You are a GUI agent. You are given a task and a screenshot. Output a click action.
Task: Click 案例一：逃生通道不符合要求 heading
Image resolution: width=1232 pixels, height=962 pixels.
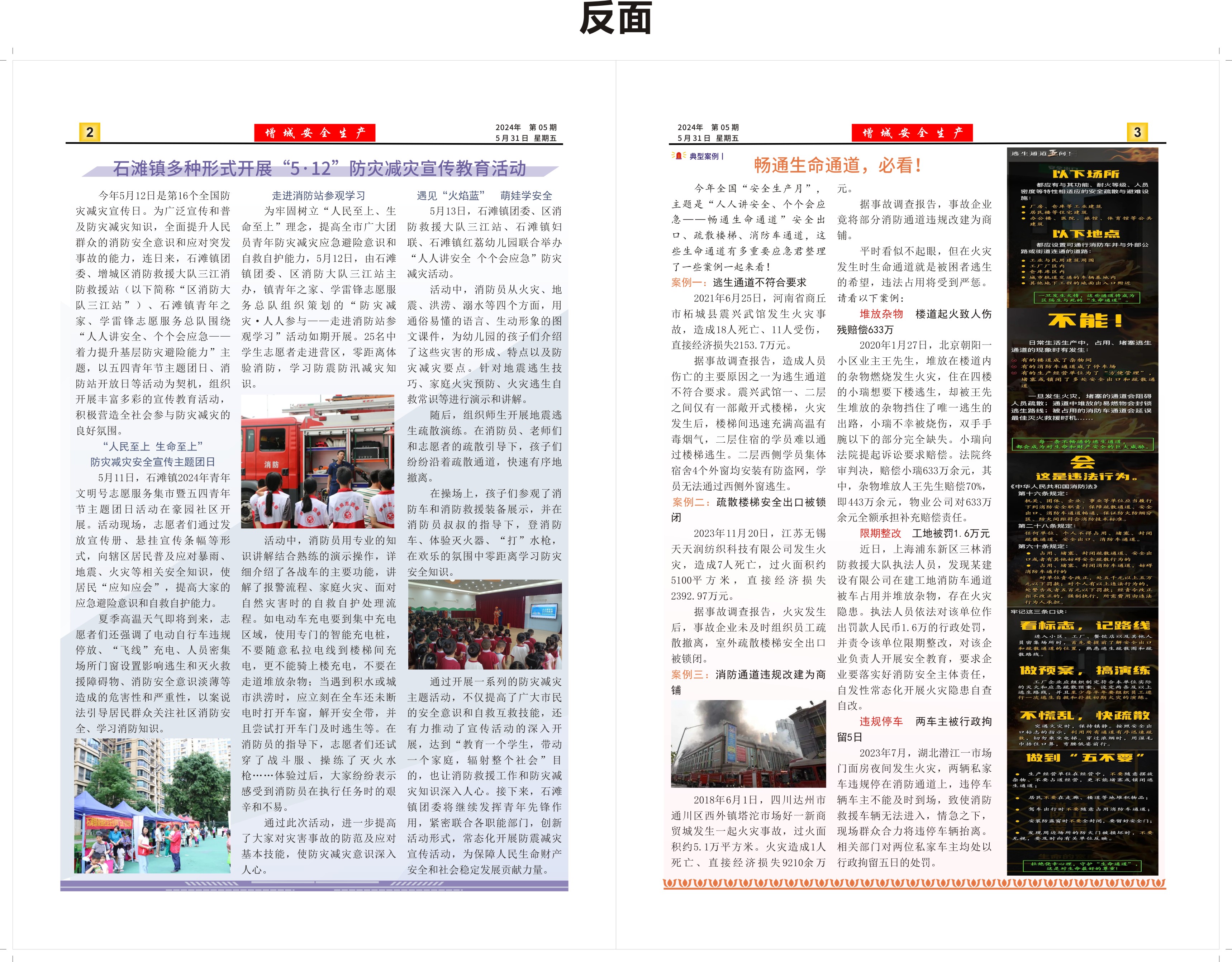tap(739, 282)
